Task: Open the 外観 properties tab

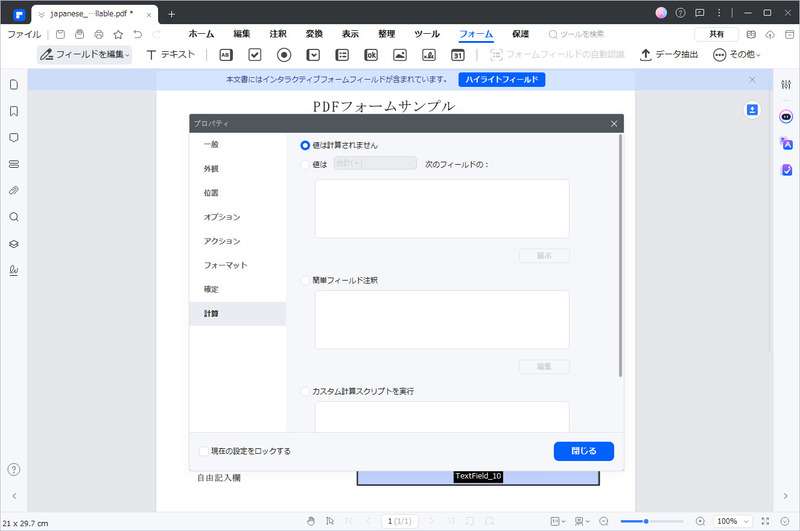Action: point(237,168)
